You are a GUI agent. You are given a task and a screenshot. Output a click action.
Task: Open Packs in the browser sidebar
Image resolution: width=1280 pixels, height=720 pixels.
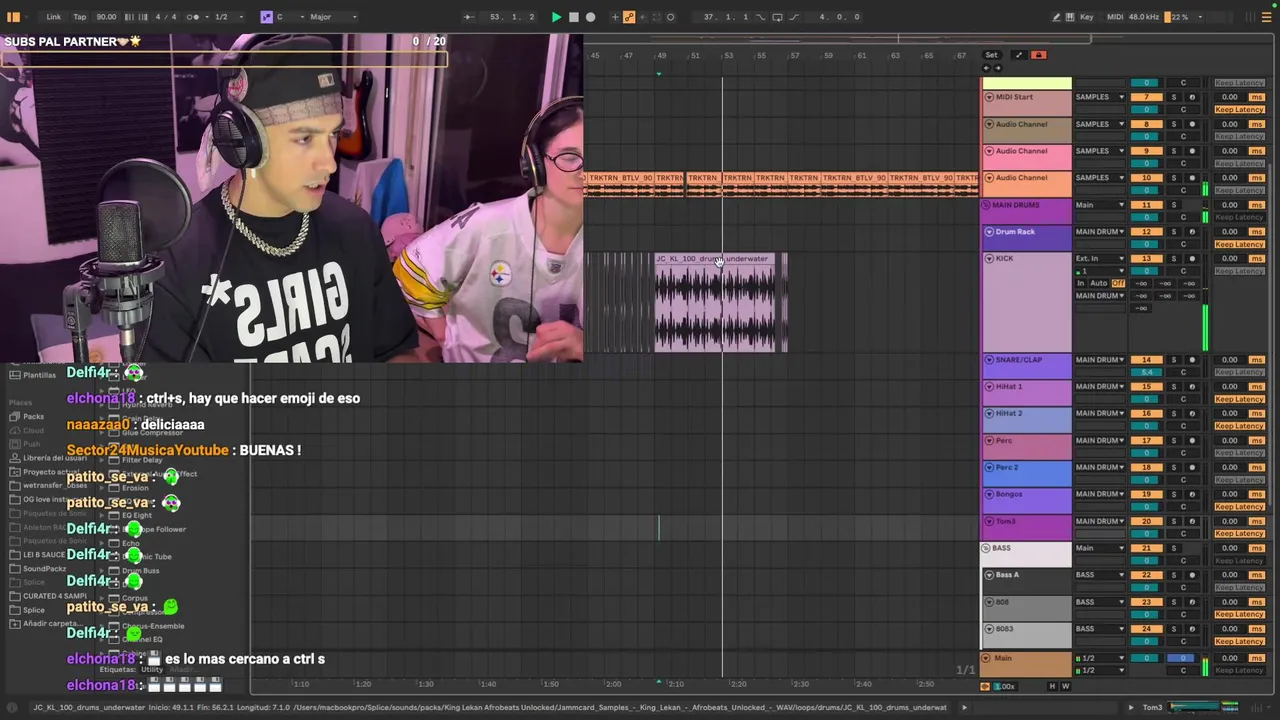[x=33, y=416]
